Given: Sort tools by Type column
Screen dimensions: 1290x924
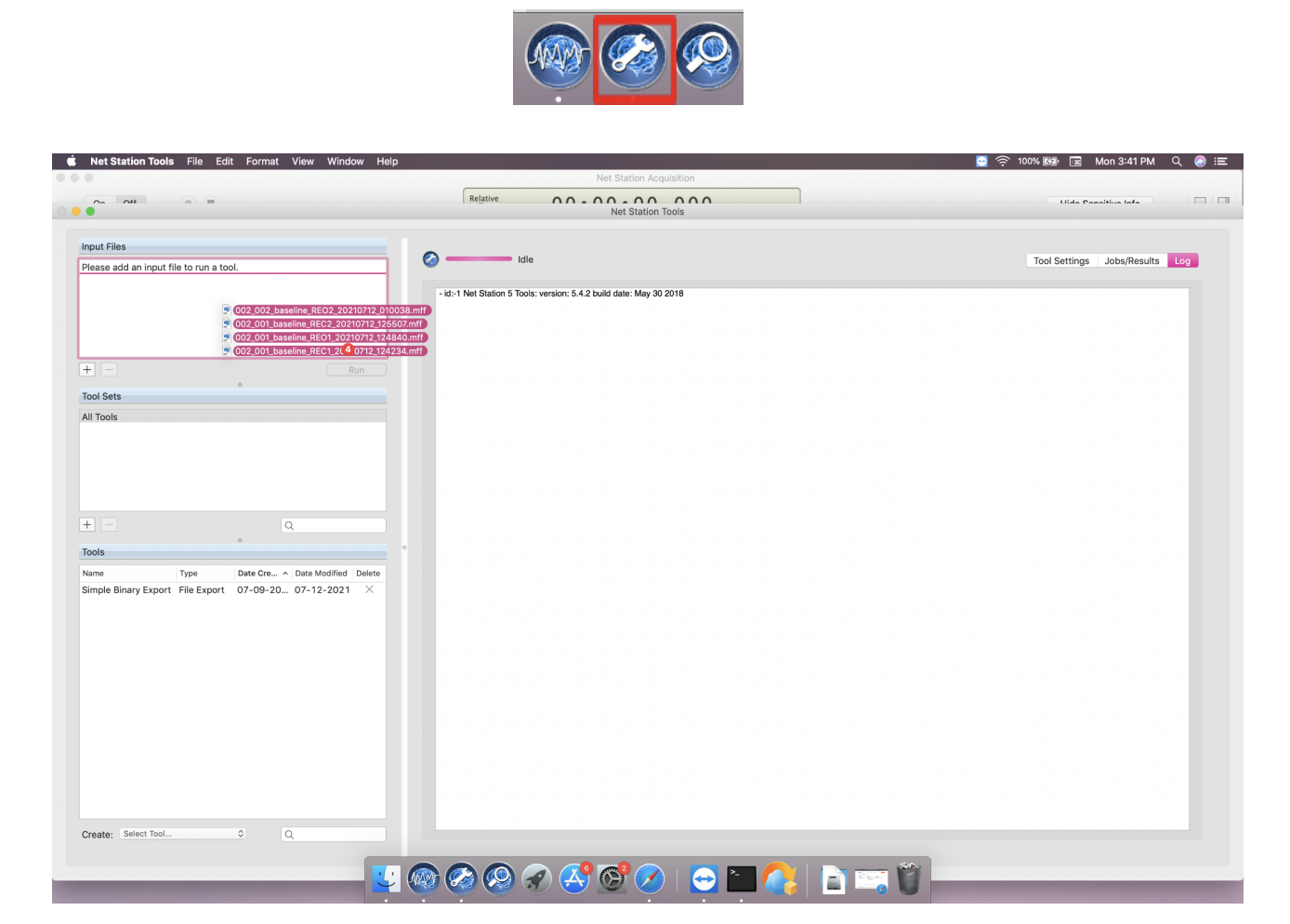Looking at the screenshot, I should tap(204, 574).
